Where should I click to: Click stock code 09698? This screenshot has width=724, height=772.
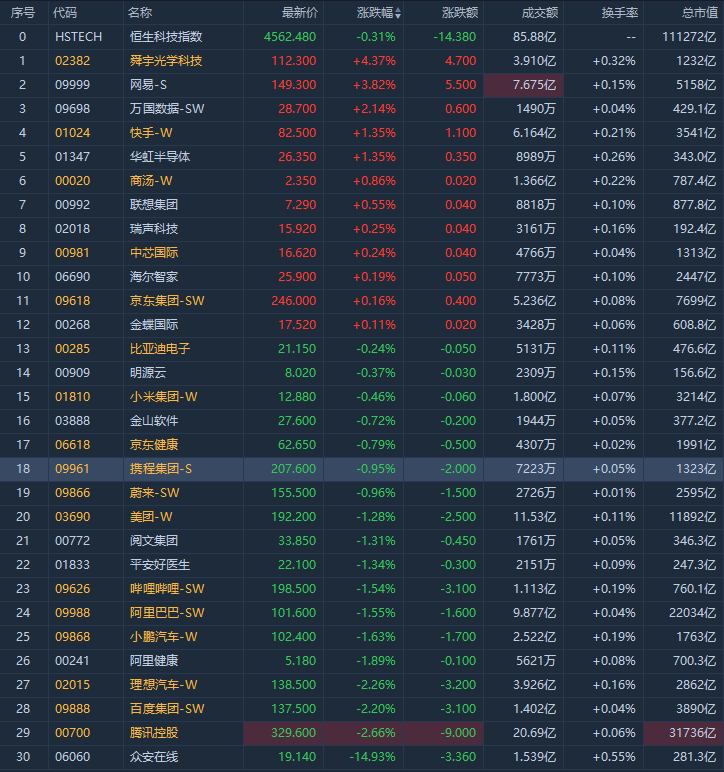pyautogui.click(x=72, y=109)
